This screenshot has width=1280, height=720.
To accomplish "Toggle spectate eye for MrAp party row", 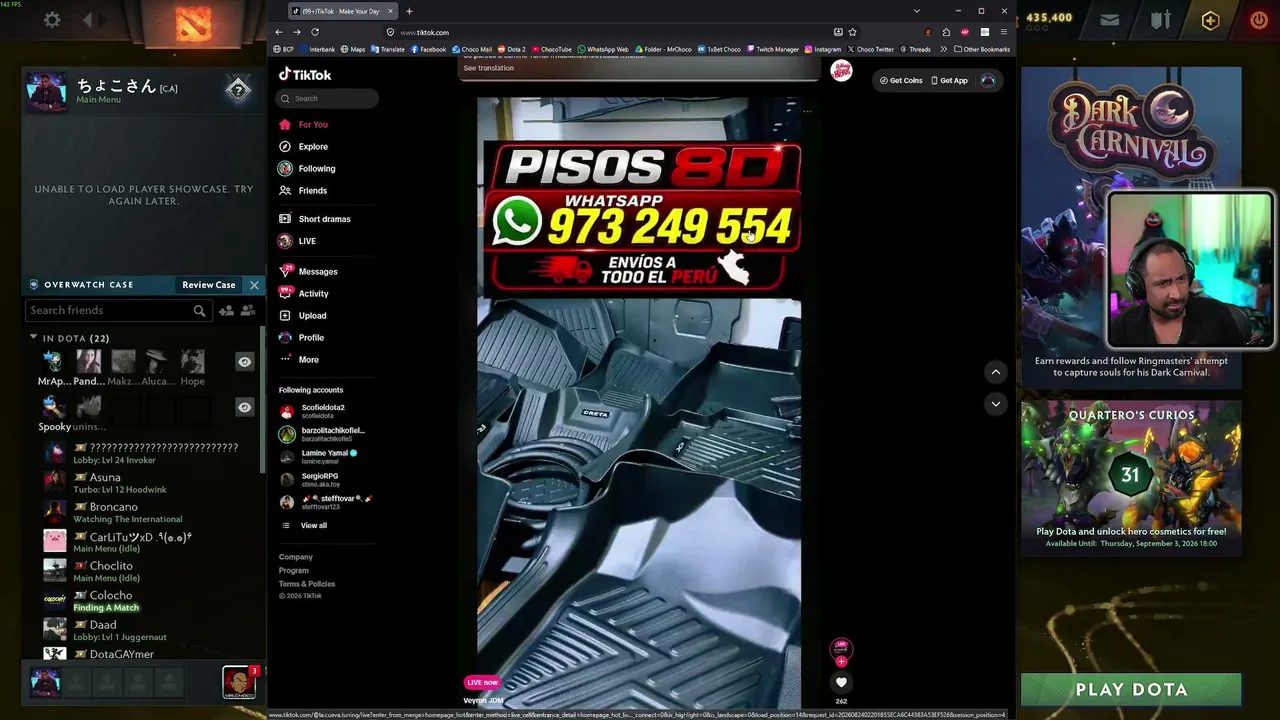I will pos(244,362).
